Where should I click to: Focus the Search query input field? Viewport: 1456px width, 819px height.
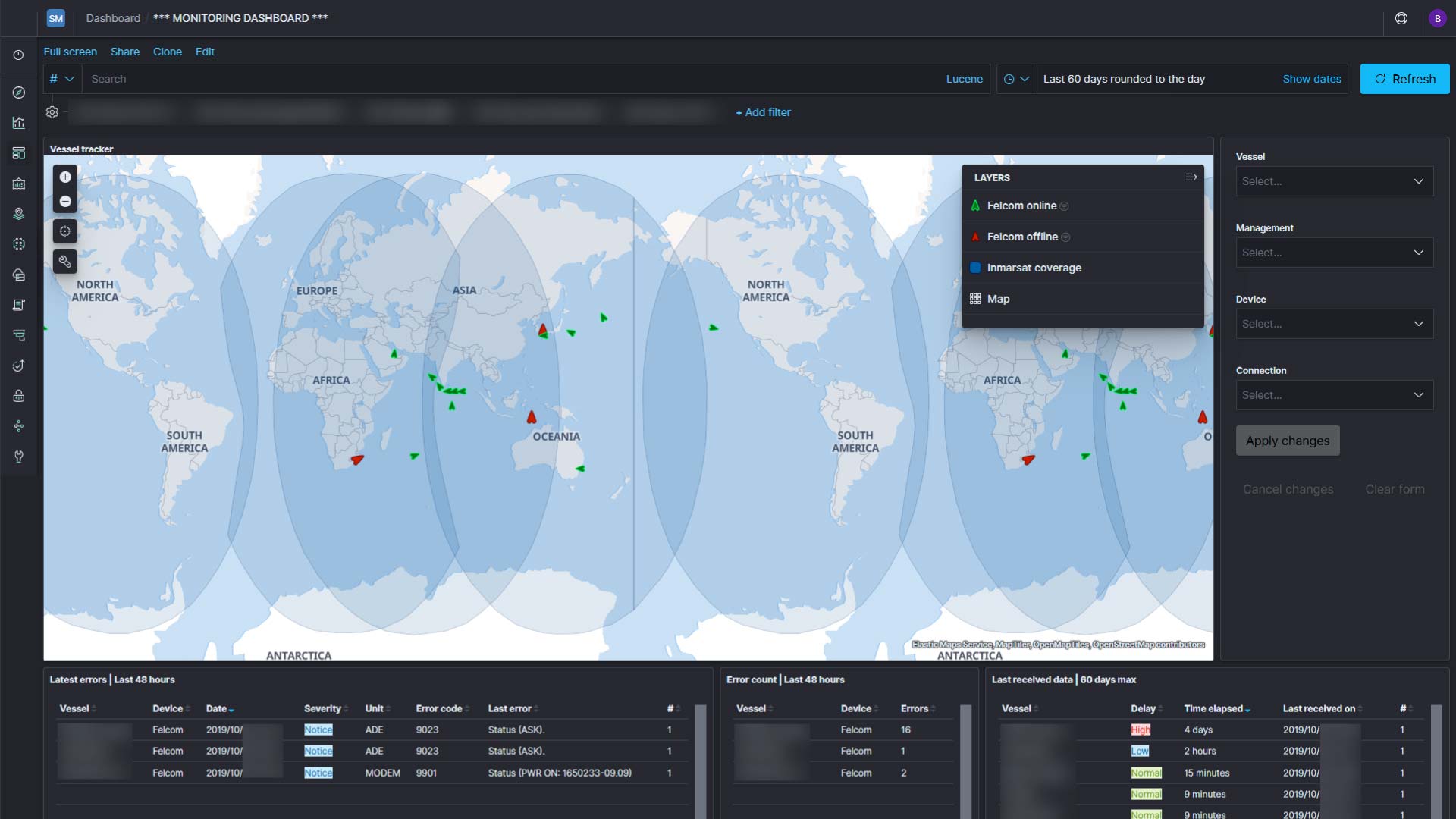(x=512, y=79)
